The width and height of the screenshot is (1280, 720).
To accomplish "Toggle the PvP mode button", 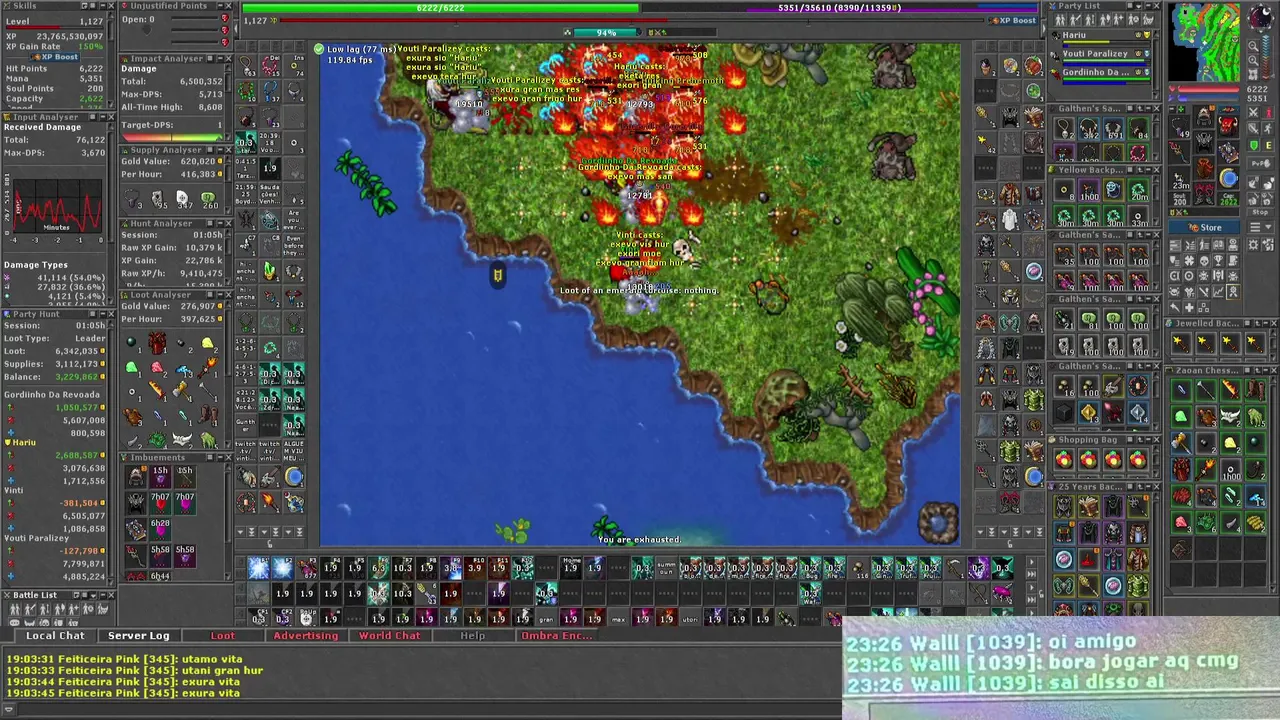I will [x=1260, y=163].
